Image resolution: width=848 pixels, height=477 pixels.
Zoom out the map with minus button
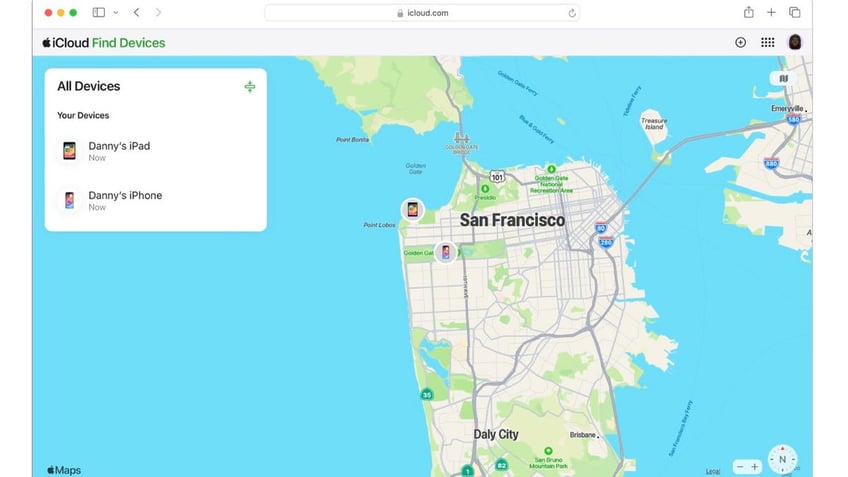[x=740, y=467]
